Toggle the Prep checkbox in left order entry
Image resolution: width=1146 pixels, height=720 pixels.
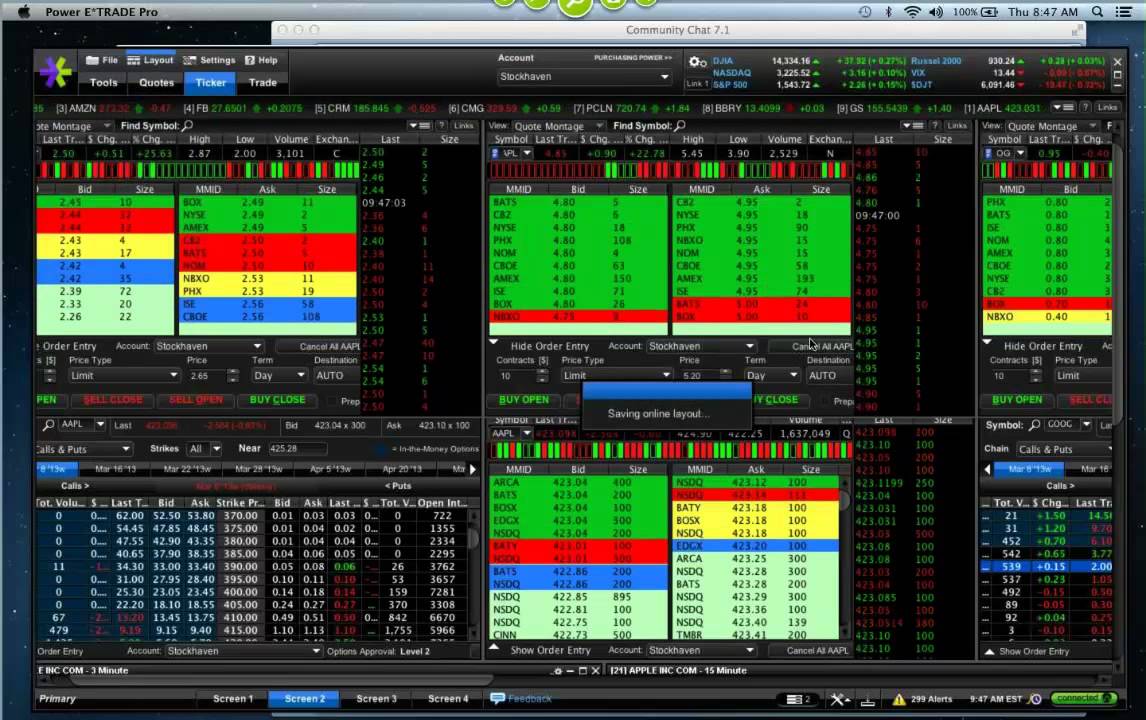[332, 400]
